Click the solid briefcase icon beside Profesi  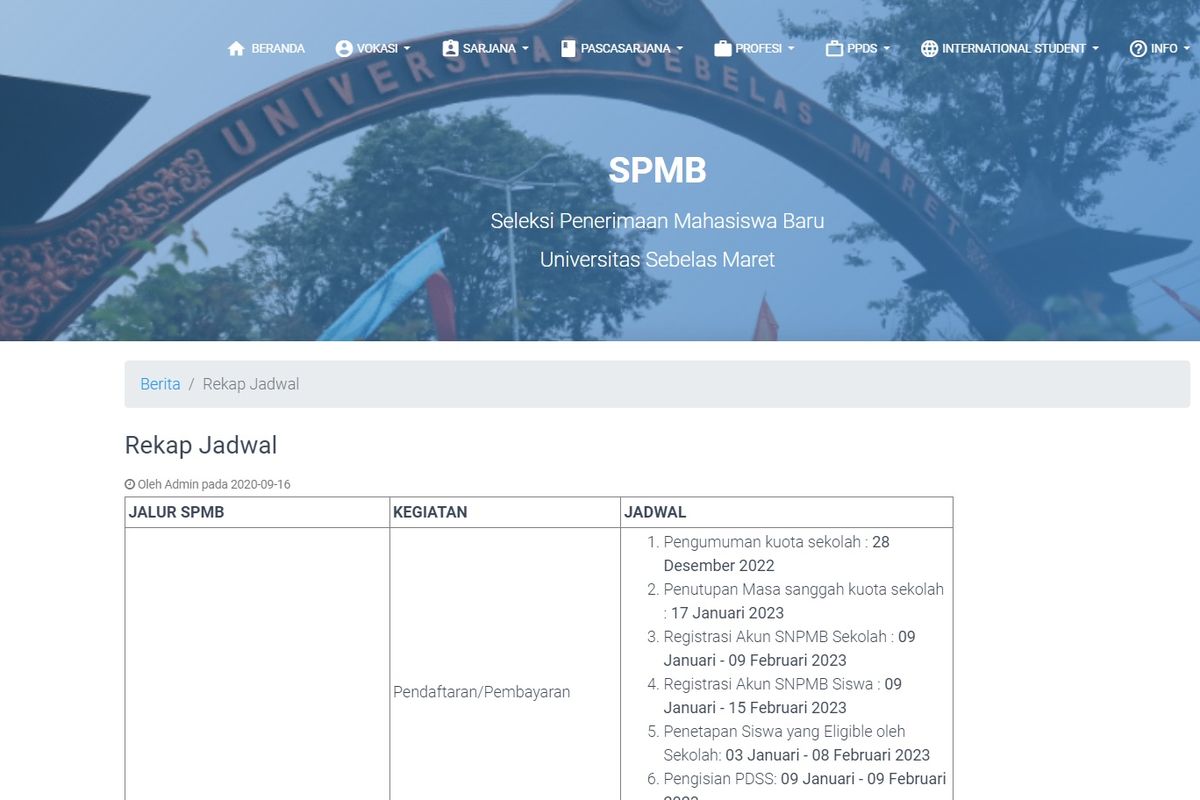(x=722, y=48)
